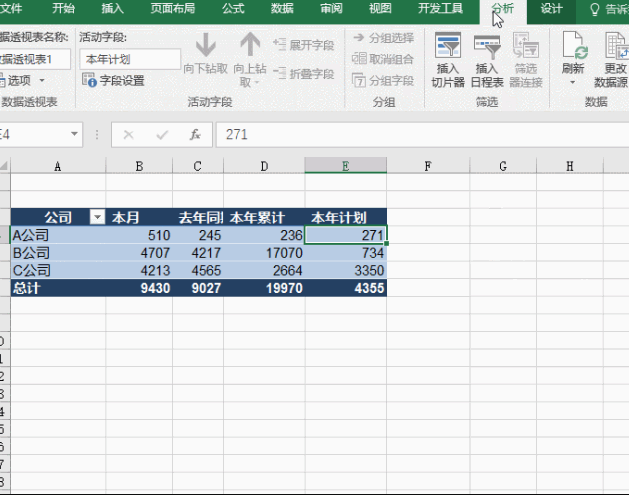
Task: Switch to the Formulas (公式) tab
Action: [x=233, y=8]
